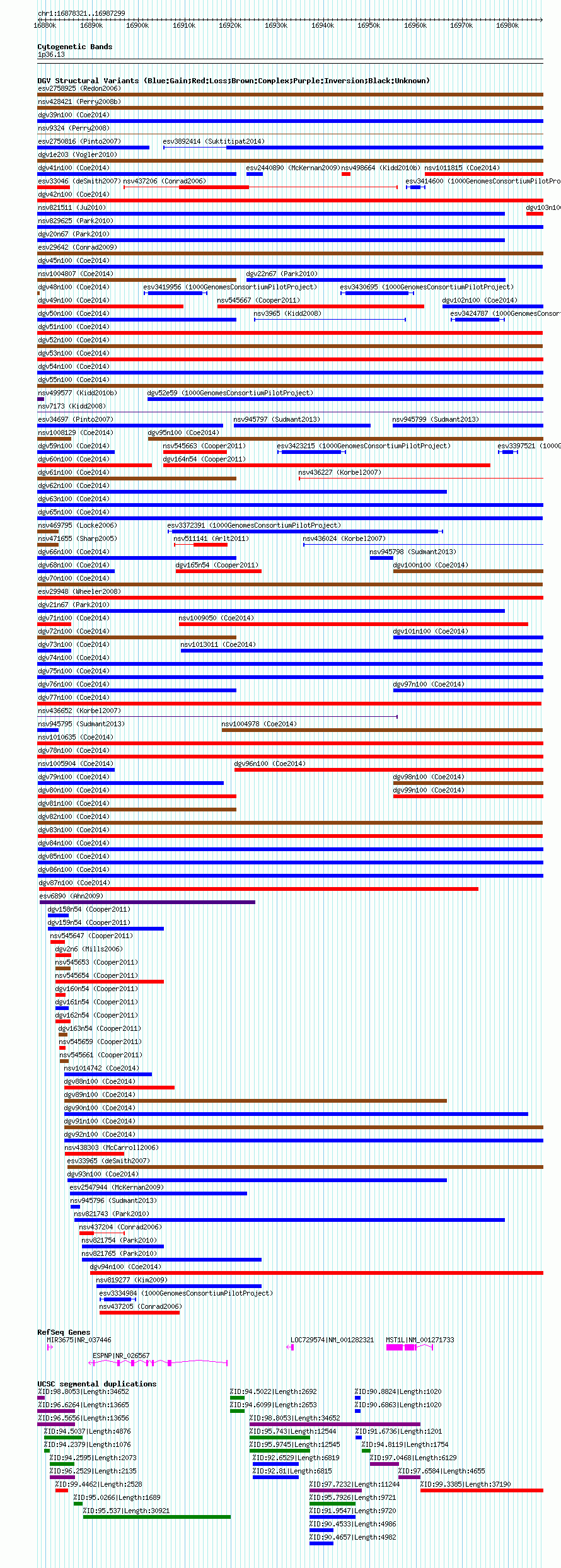Open gene MST1L|NM_001271733
Image resolution: width=561 pixels, height=1568 pixels.
point(420,1340)
